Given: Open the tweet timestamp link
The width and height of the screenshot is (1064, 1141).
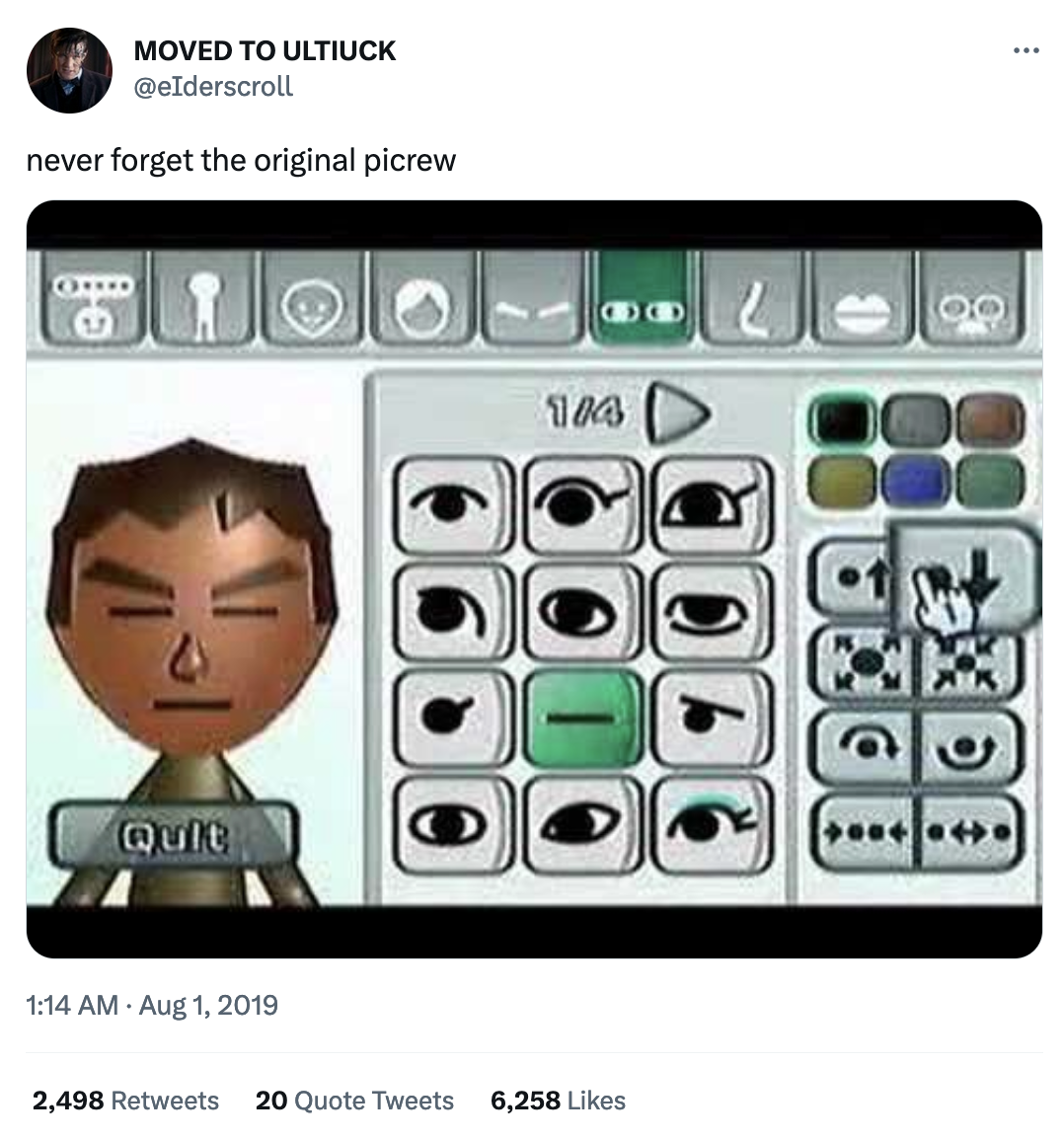Looking at the screenshot, I should coord(152,1006).
